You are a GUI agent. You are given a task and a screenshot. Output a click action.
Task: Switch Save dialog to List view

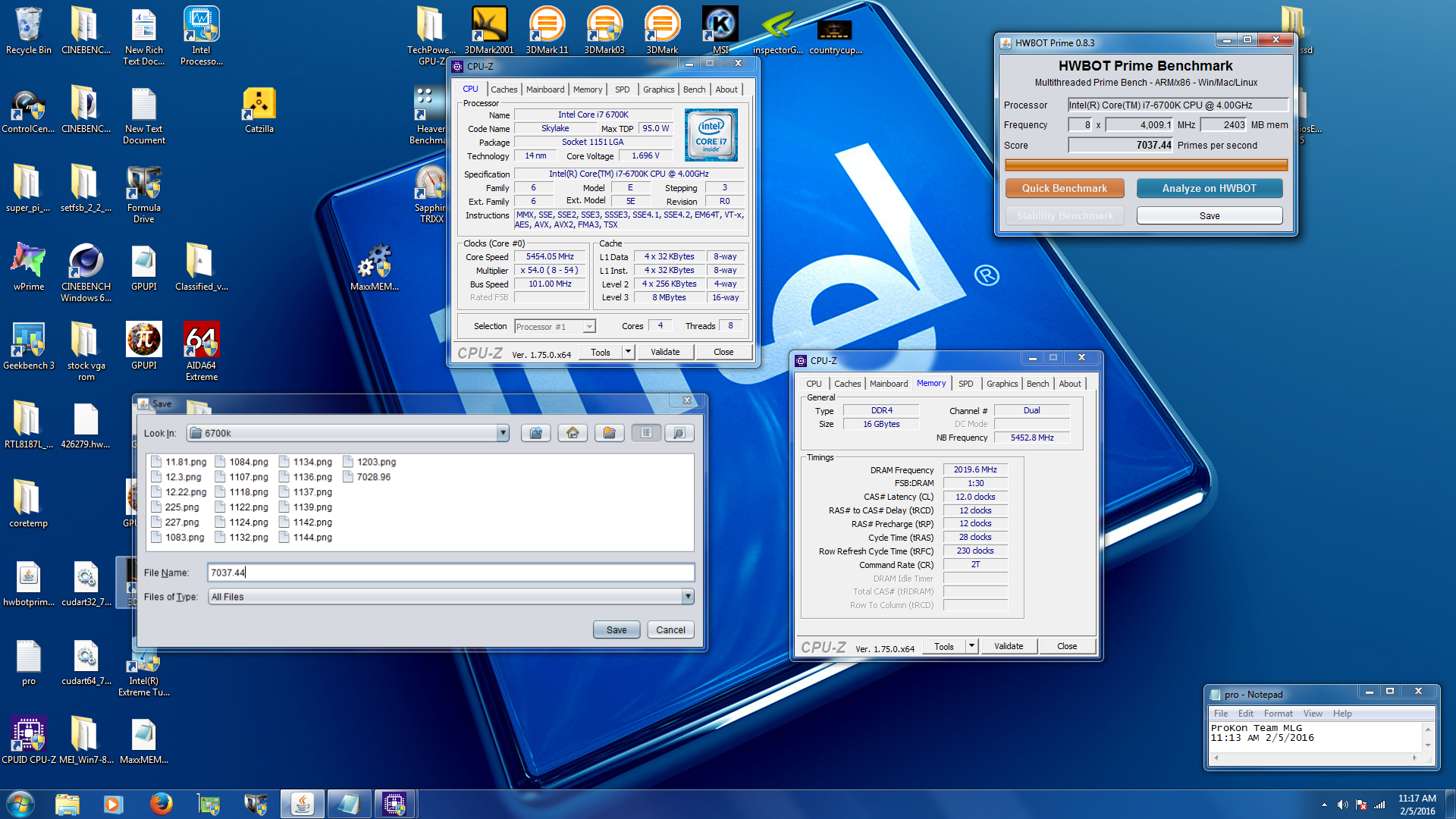point(646,433)
